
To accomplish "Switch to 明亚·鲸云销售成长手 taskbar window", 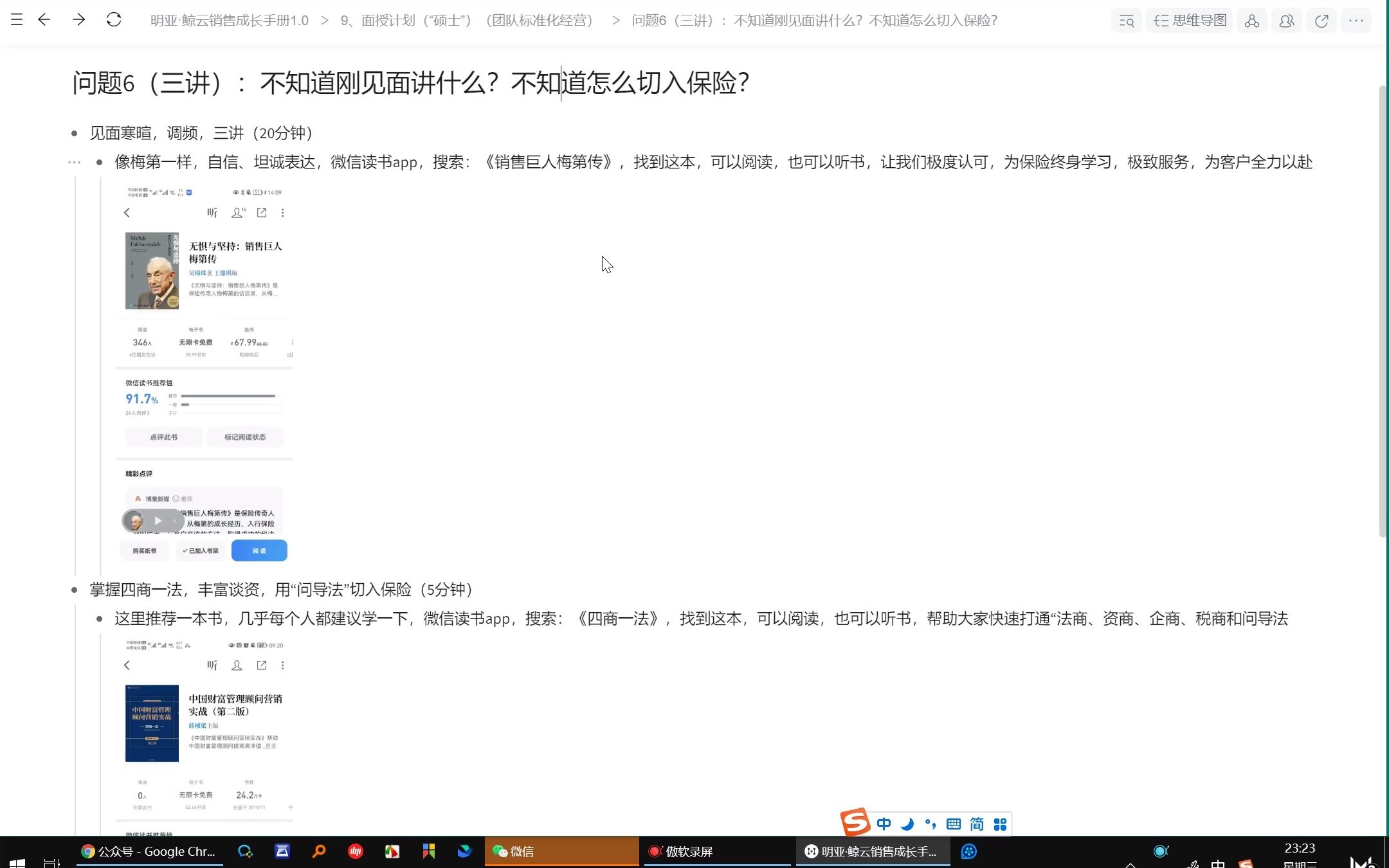I will point(873,851).
